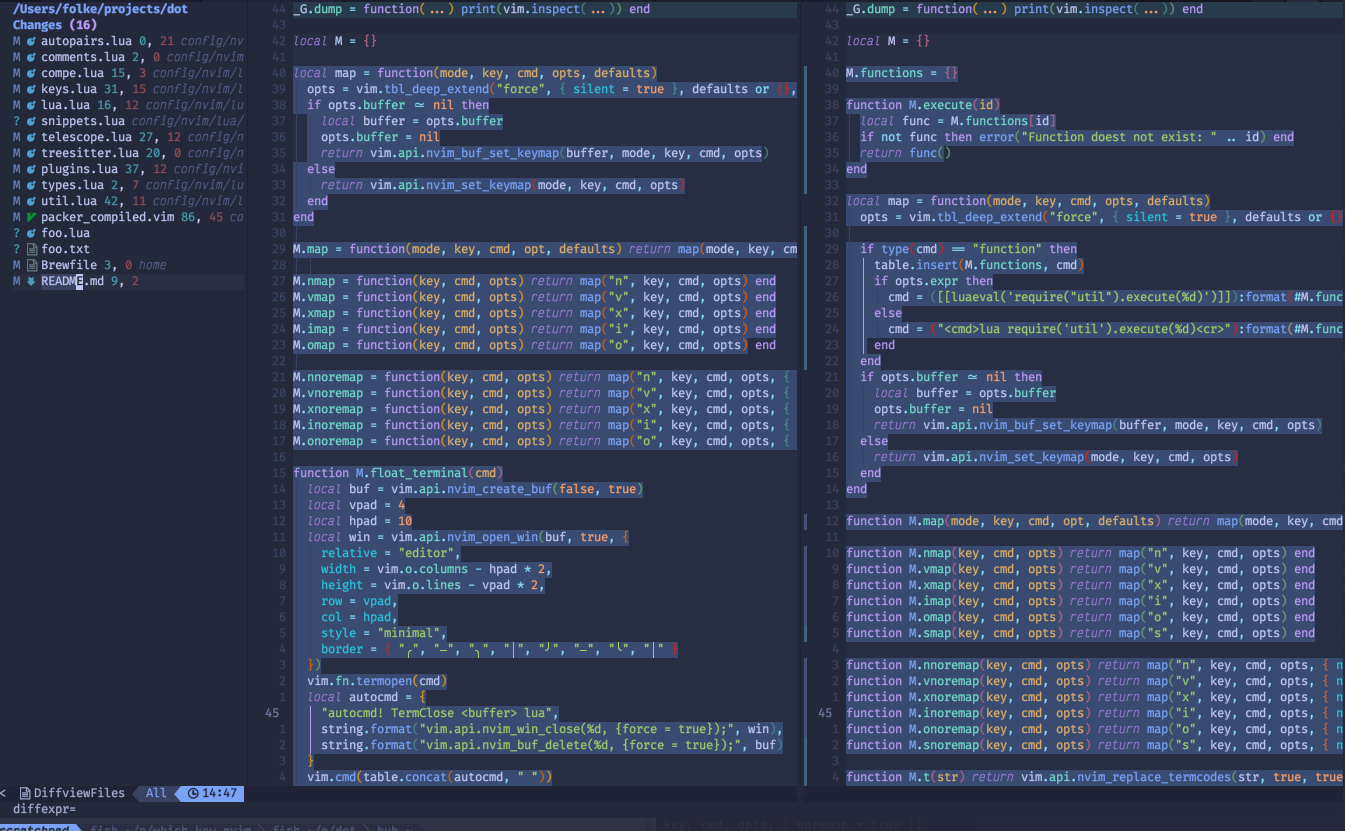Click the green Vim icon beside packer_compiled.vim
Viewport: 1345px width, 831px height.
click(31, 217)
